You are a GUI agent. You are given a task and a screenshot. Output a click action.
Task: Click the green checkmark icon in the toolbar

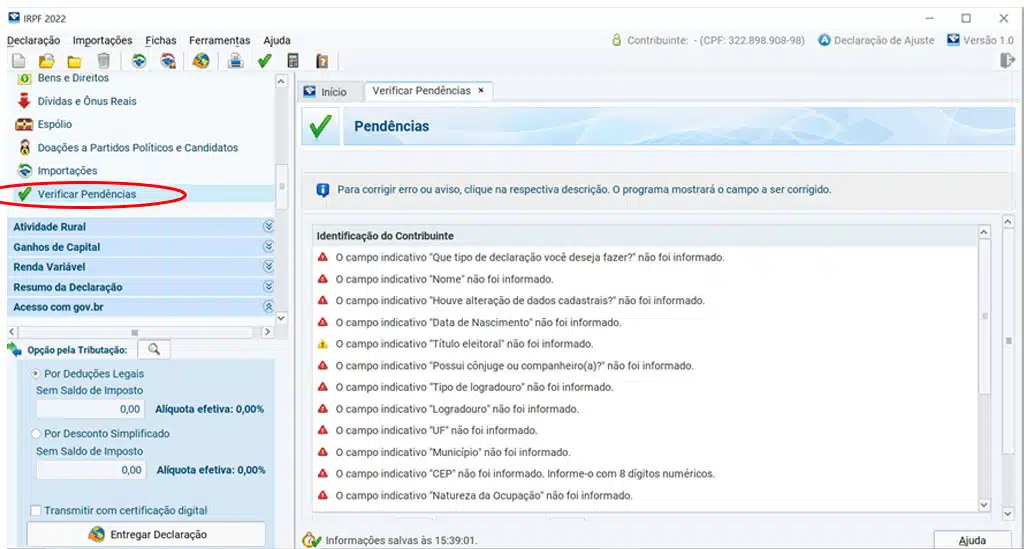tap(264, 61)
